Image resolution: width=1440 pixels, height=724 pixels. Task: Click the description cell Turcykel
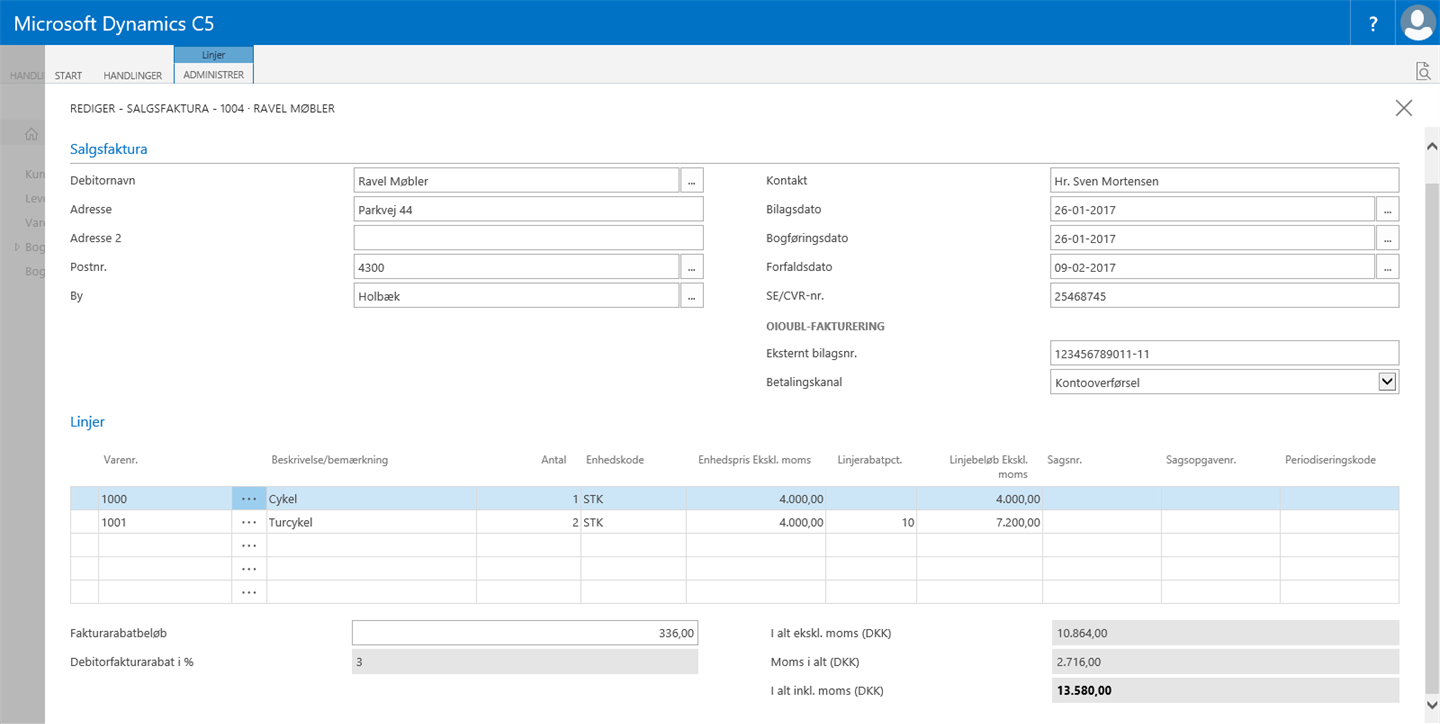[371, 522]
